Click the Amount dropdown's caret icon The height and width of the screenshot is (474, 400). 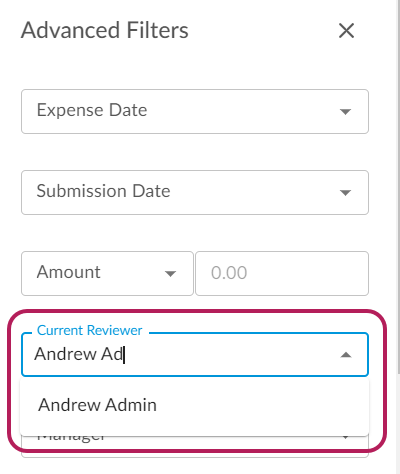[170, 274]
